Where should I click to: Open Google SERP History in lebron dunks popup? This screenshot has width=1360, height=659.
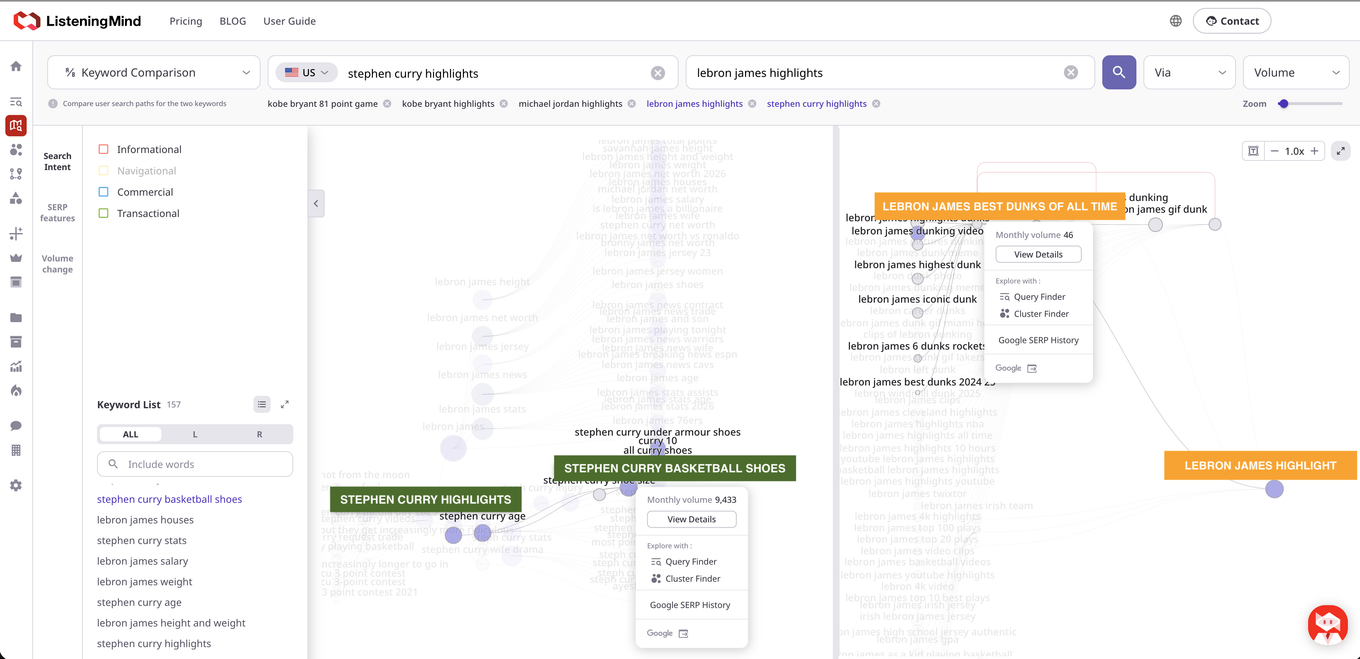1038,340
